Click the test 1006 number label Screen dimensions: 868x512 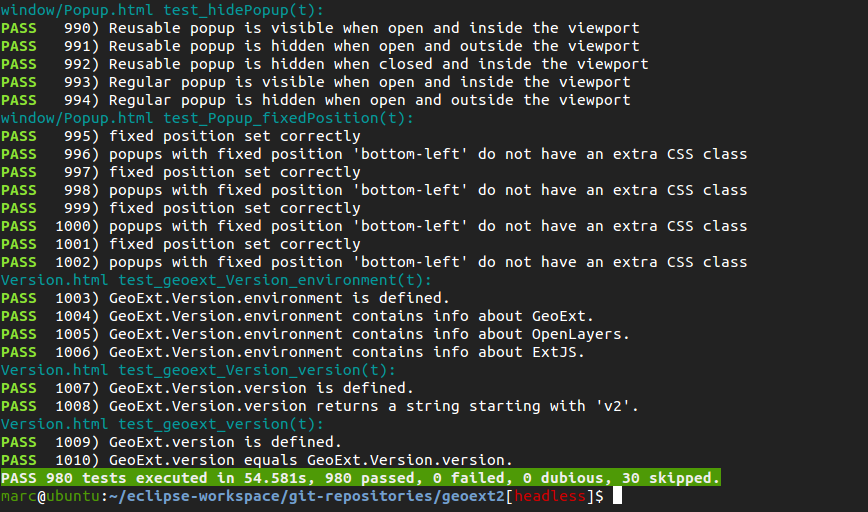(x=77, y=352)
